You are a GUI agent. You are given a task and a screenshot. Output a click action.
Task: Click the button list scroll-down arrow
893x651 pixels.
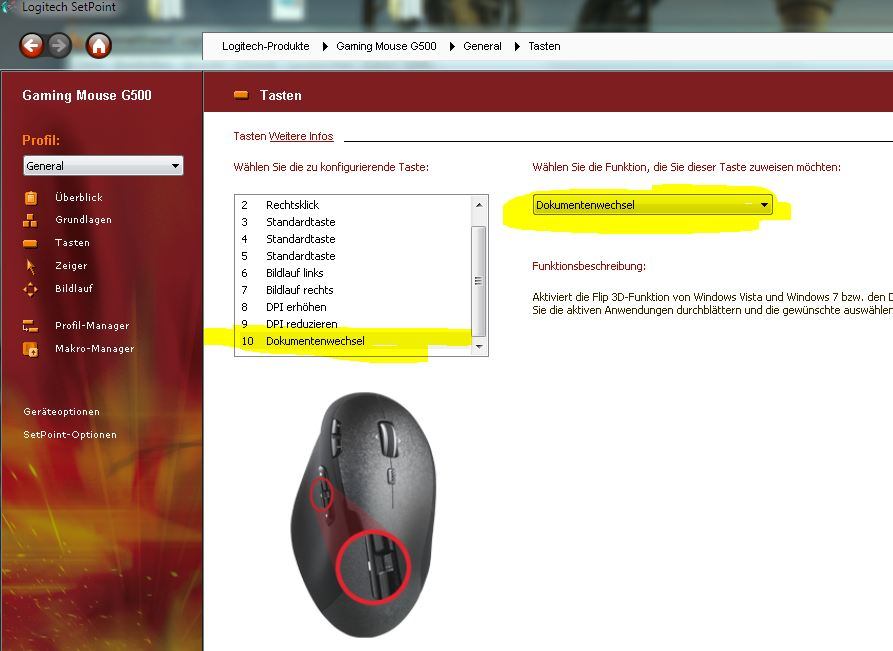[x=479, y=346]
